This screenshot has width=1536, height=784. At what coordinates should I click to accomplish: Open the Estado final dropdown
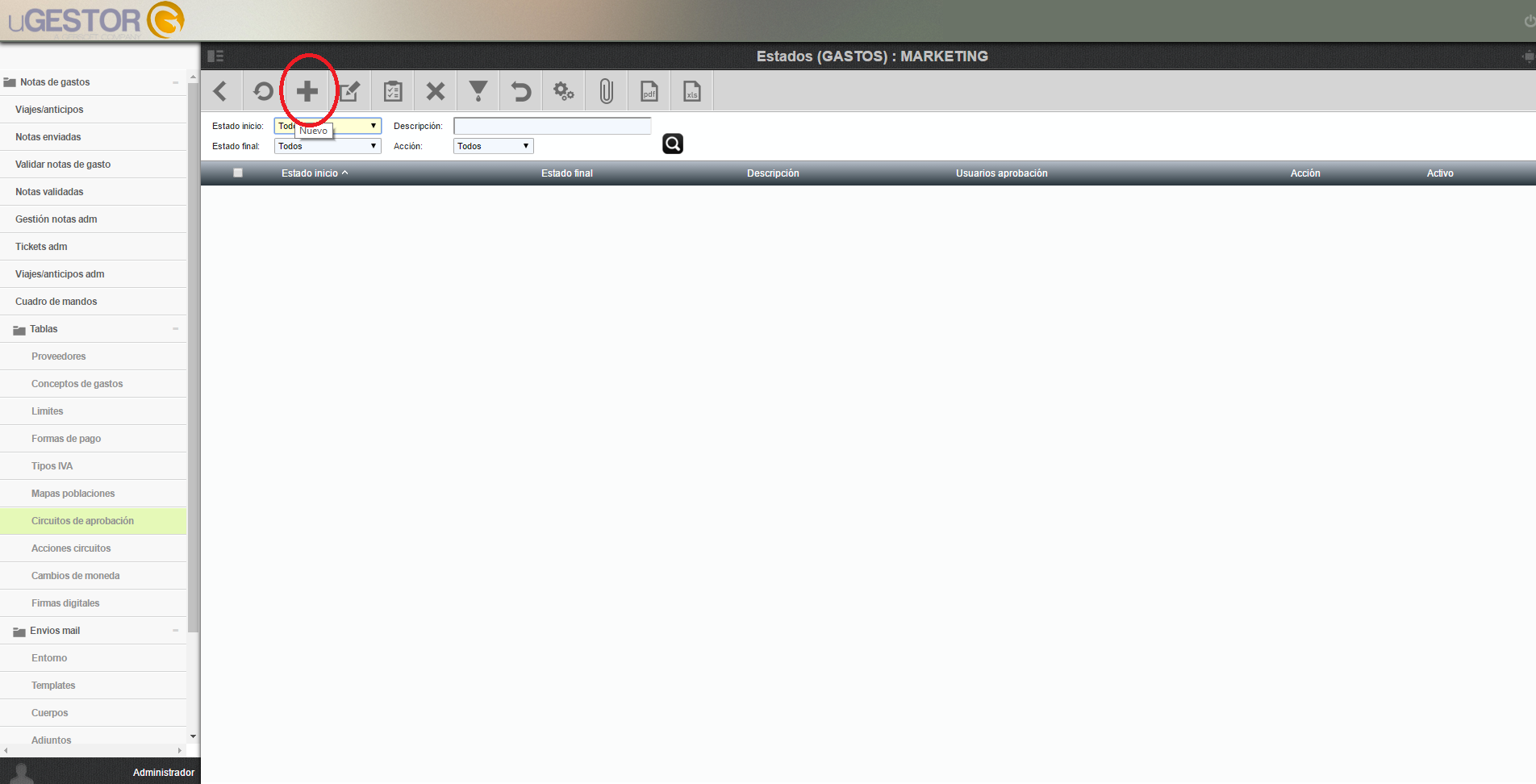(328, 146)
